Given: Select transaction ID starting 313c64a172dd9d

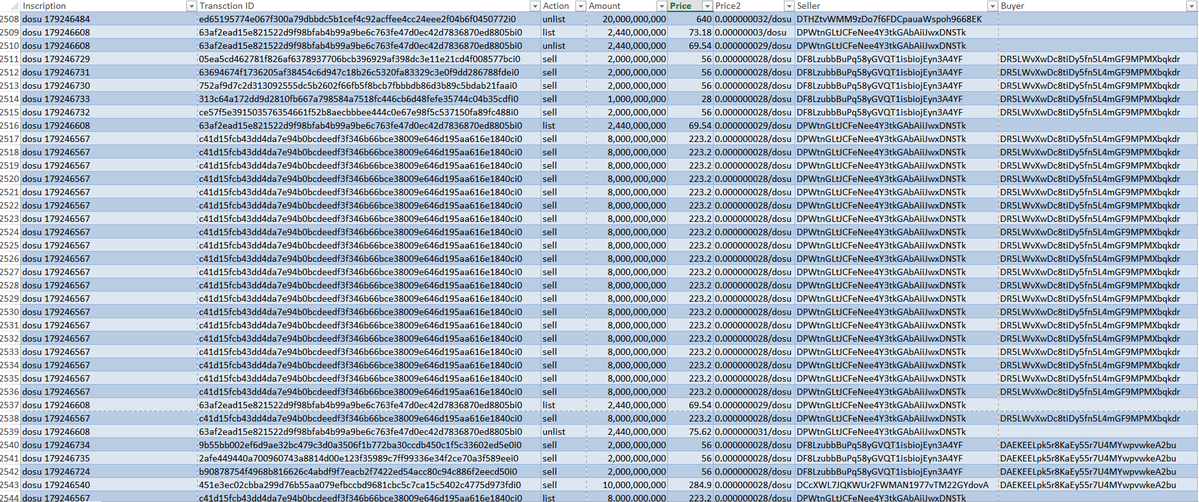Looking at the screenshot, I should click(x=368, y=99).
